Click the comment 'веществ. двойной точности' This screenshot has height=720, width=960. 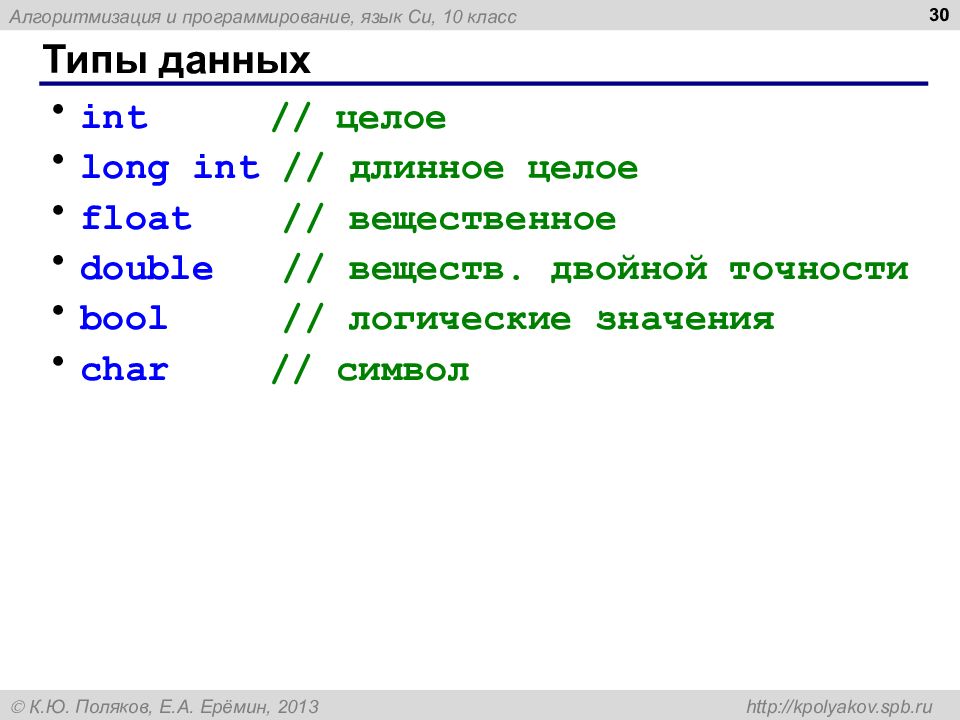[x=628, y=269]
